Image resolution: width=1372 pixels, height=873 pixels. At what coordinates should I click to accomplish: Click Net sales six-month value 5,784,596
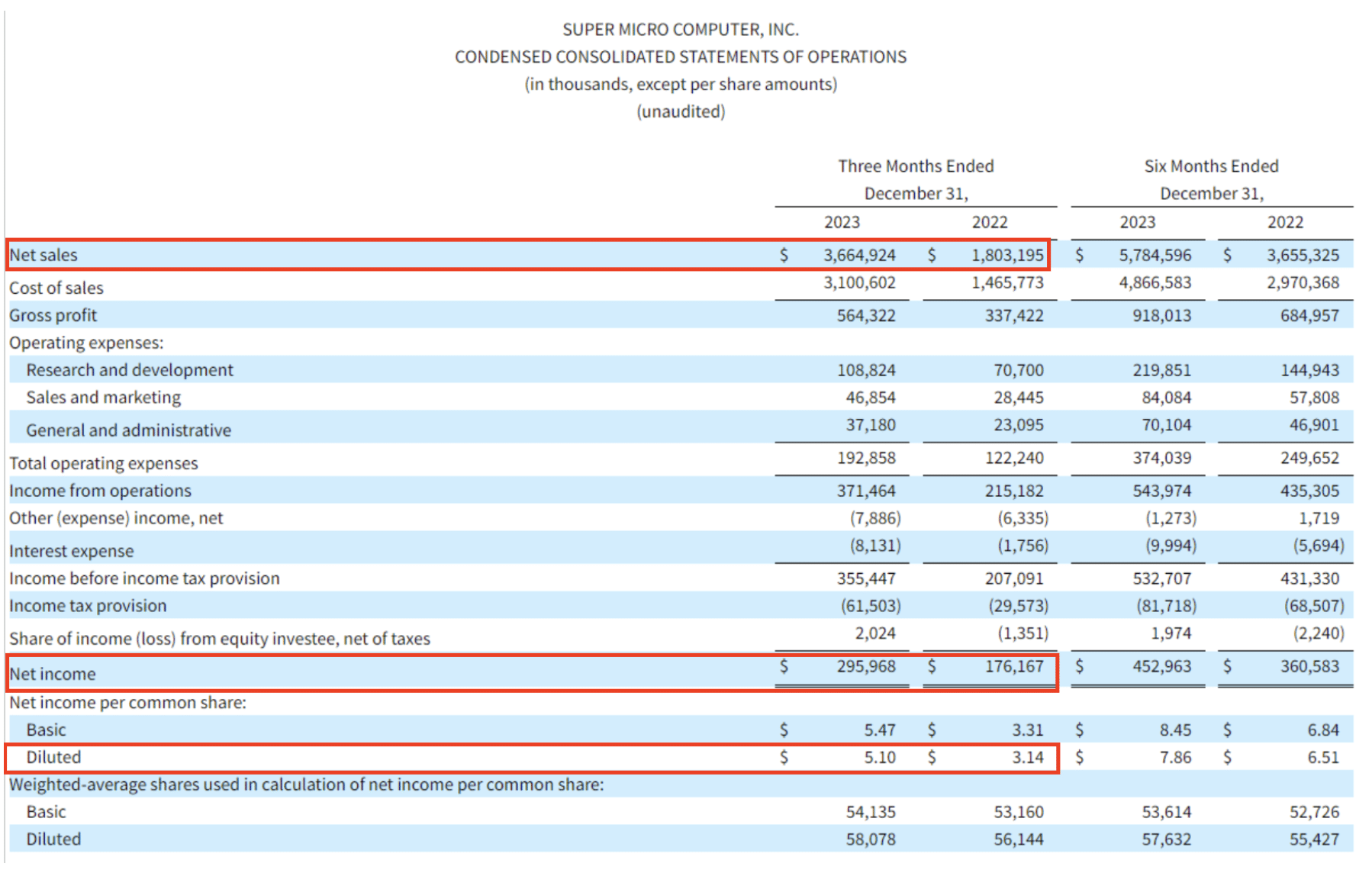tap(1155, 255)
